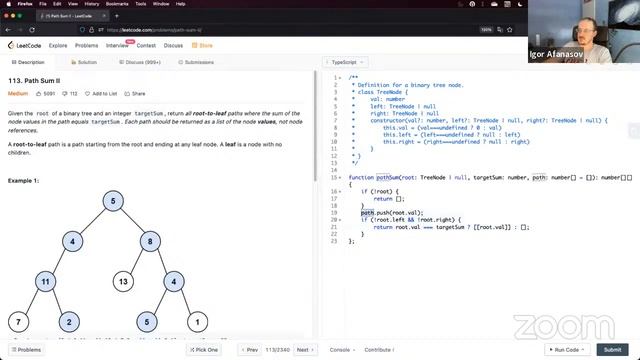Open the Store navbar link
640x360 pixels.
pos(202,45)
